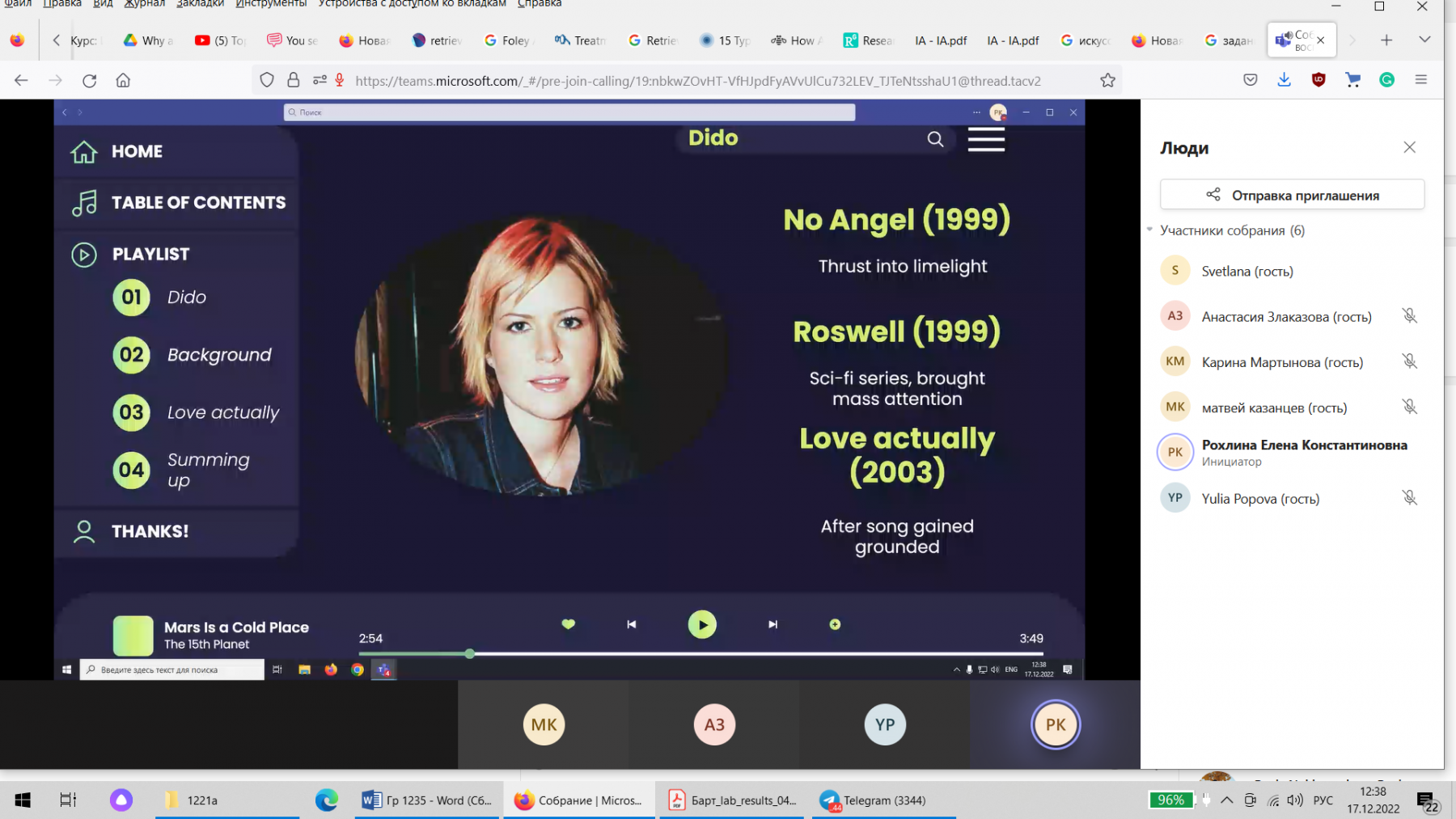
Task: Save to Pocket icon
Action: [1251, 79]
